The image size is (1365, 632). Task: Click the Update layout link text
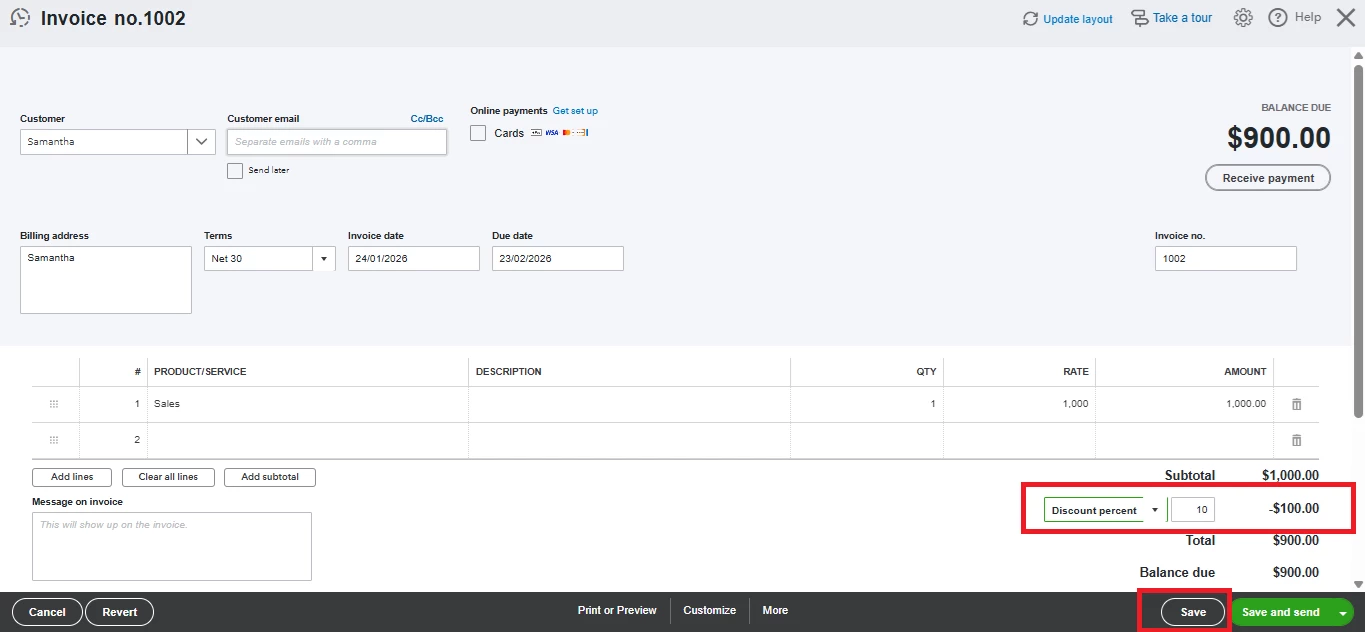point(1078,19)
